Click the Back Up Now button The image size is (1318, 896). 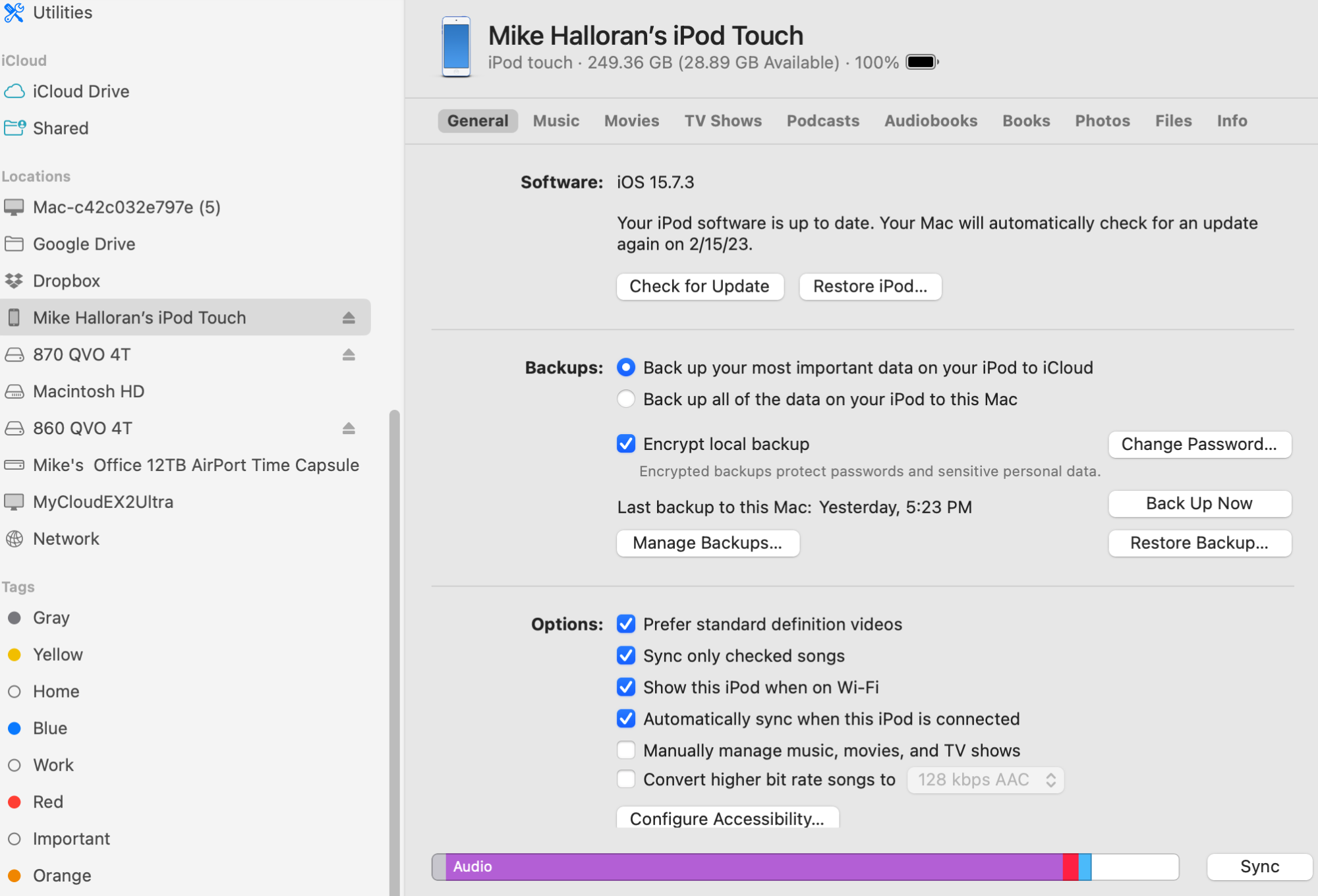click(1199, 503)
